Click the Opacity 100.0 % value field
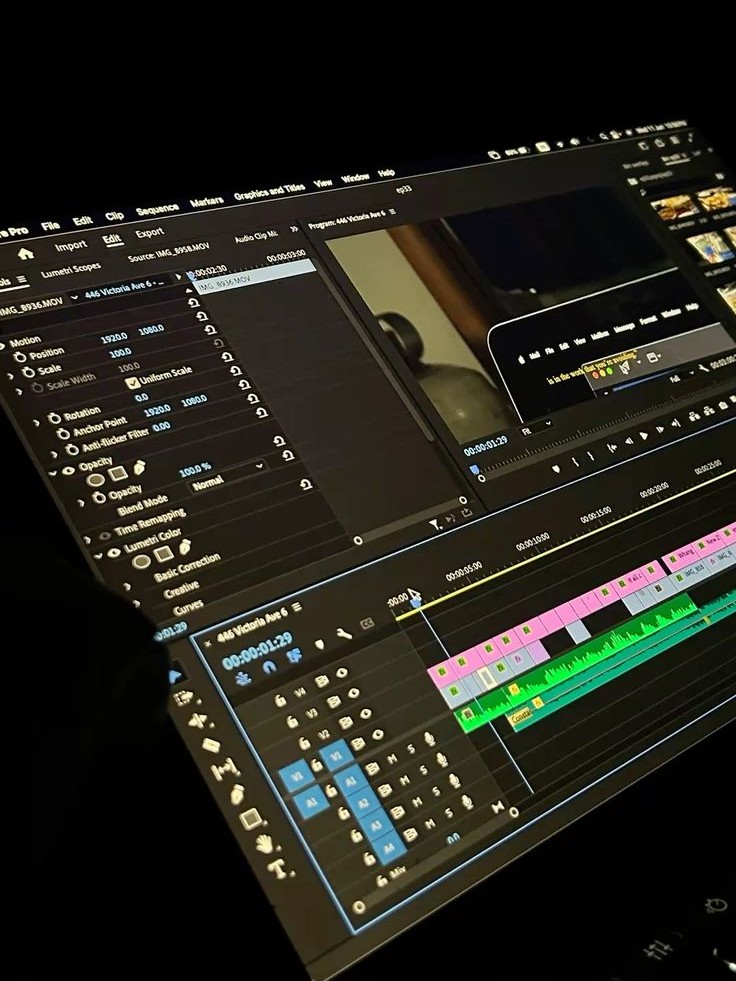This screenshot has width=736, height=981. (194, 469)
